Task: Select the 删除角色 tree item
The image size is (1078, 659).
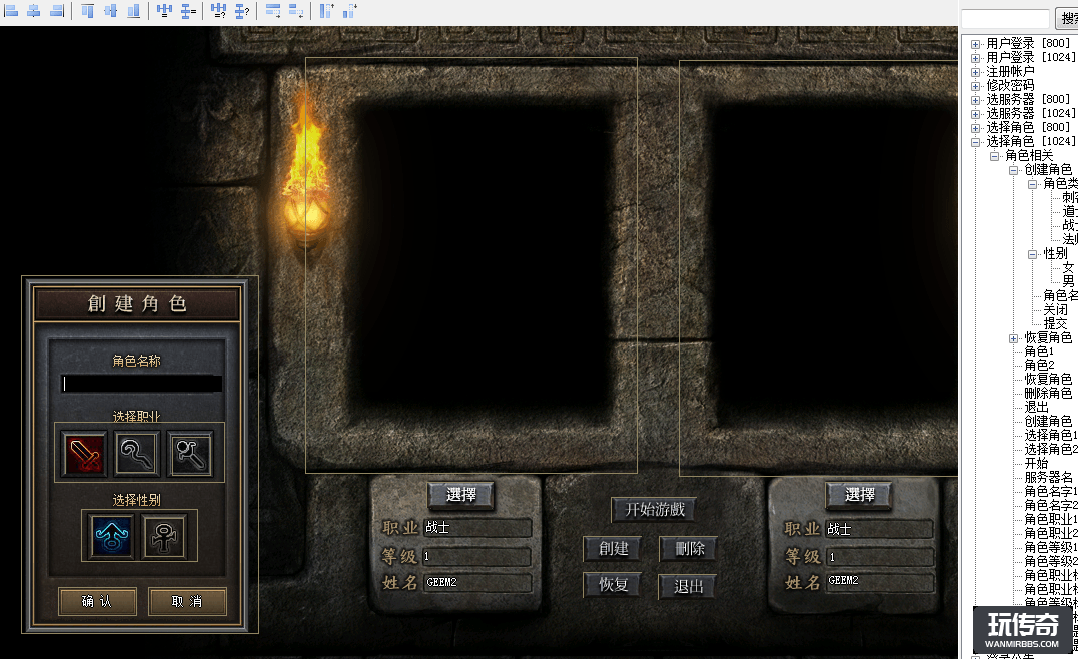Action: [1048, 393]
